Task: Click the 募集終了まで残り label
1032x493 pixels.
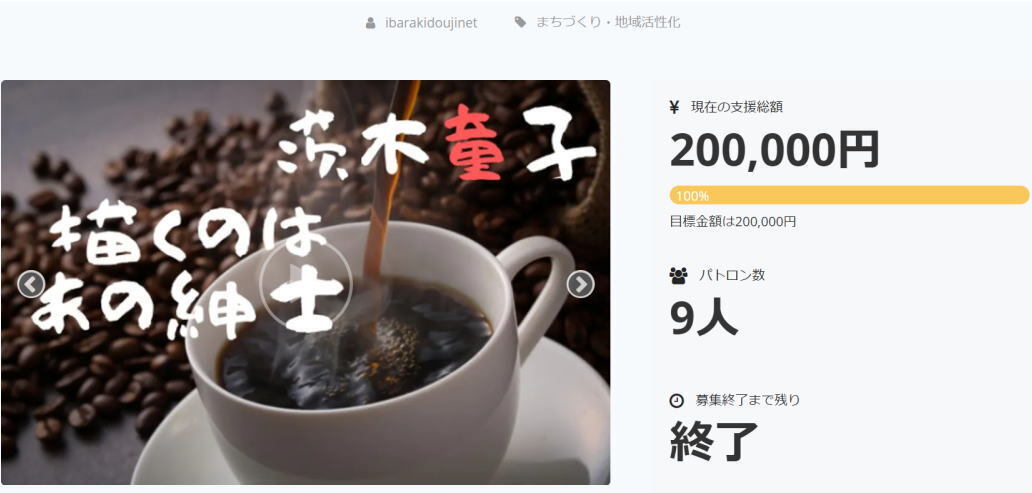Action: [x=747, y=400]
